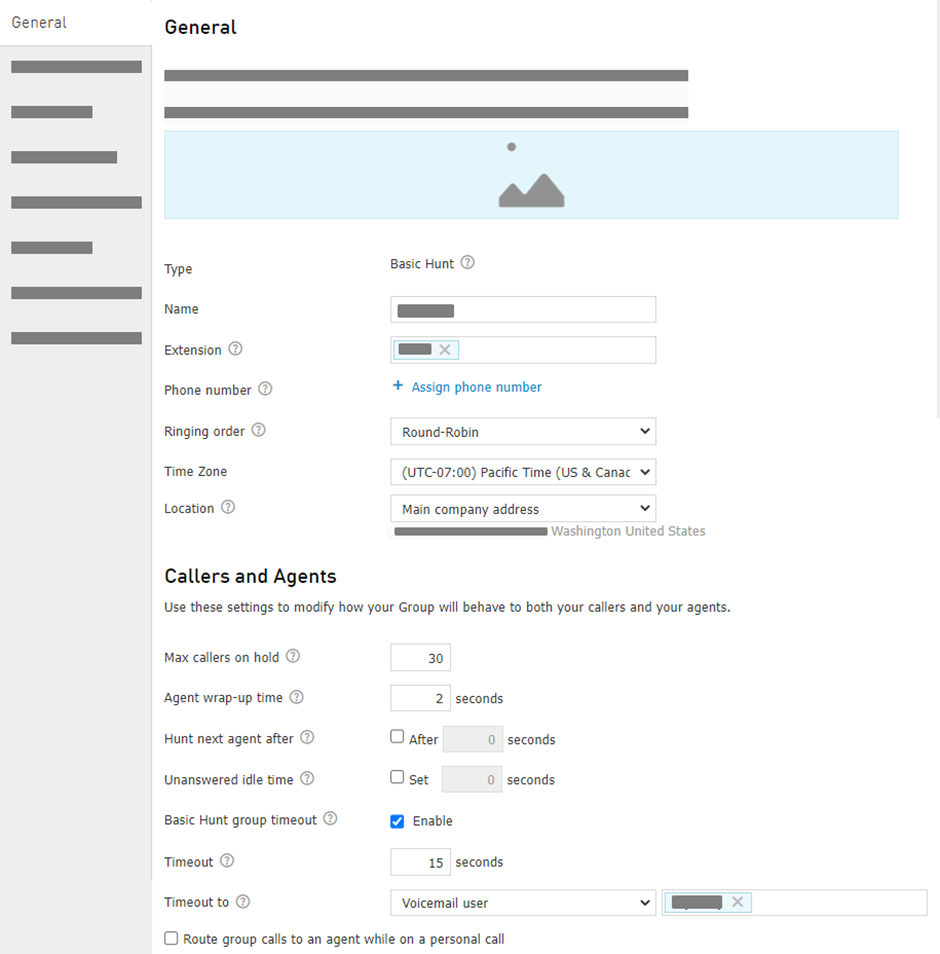The image size is (940, 954).
Task: Show help for Max callers on hold
Action: [293, 656]
